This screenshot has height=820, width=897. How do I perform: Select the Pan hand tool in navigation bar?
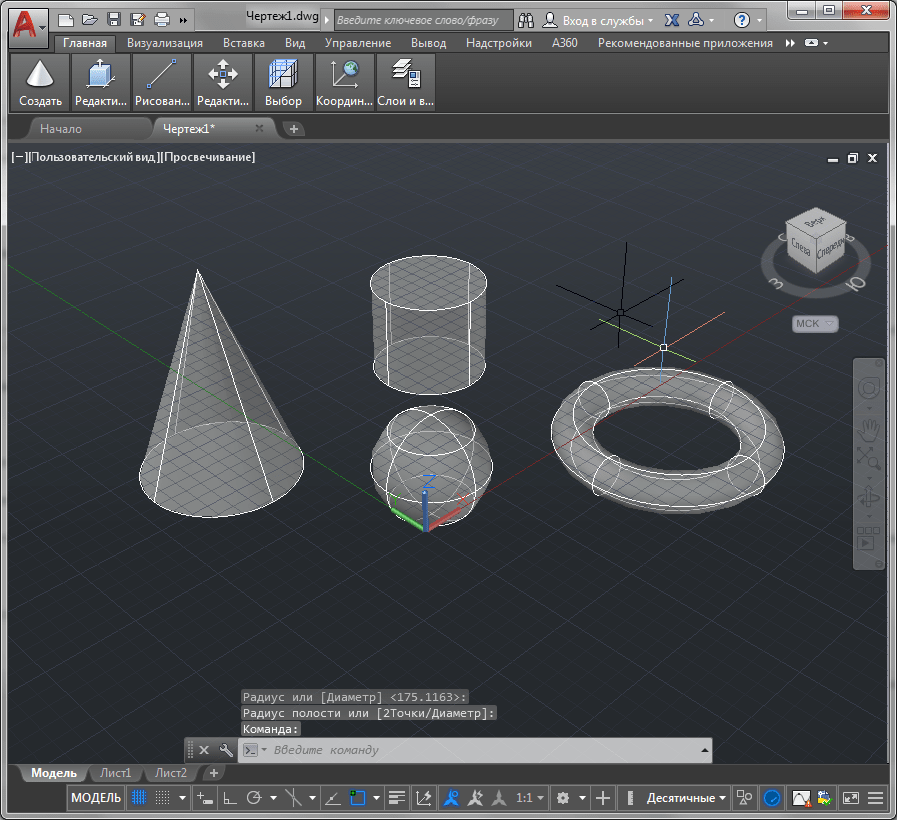[x=869, y=429]
